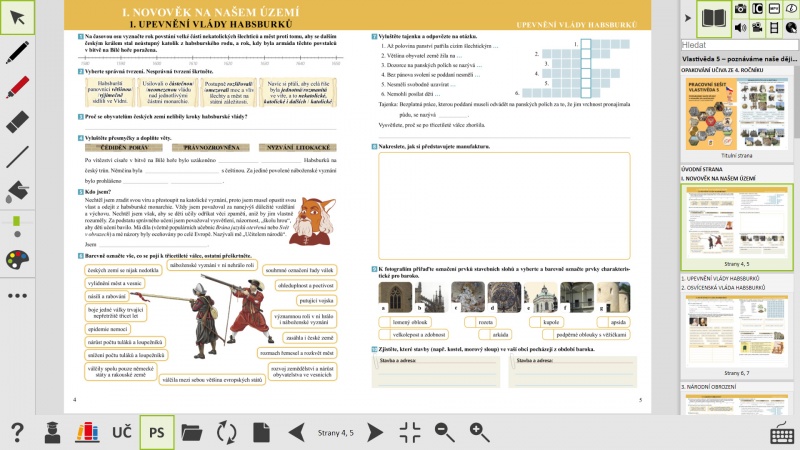Screen dimensions: 800x450
Task: Click the 'násilí a rabování' label bubble
Action: [107, 296]
